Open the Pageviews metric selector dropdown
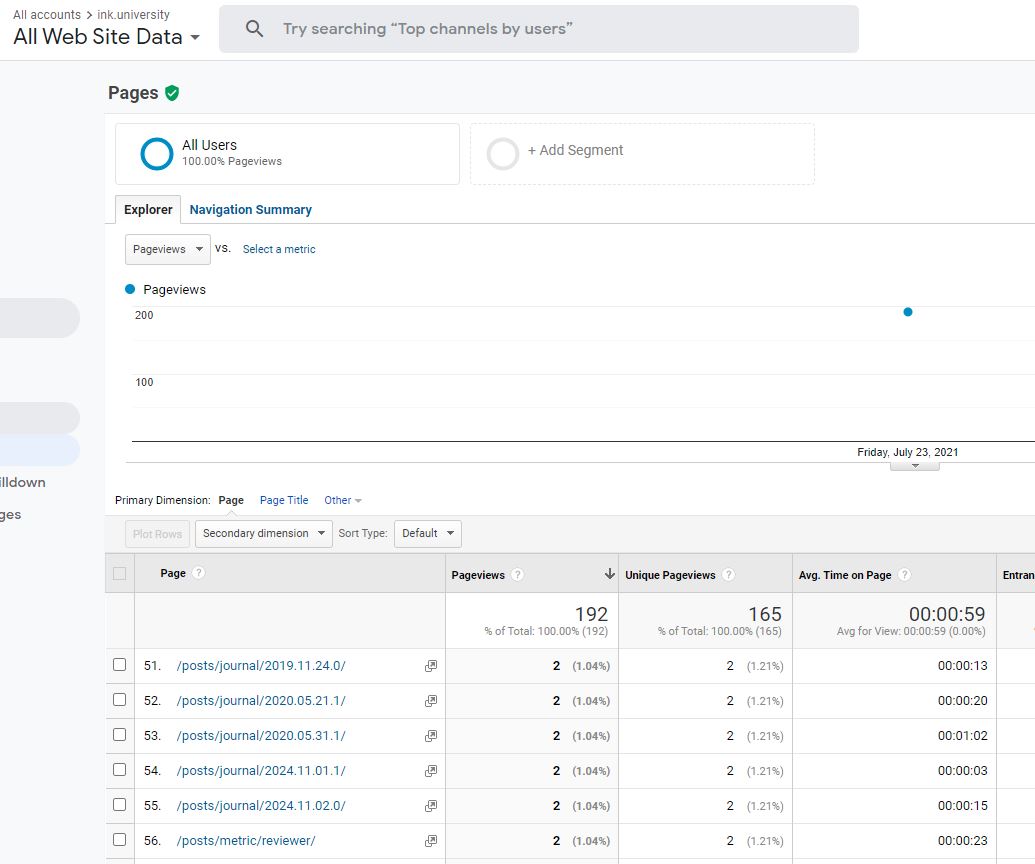This screenshot has width=1035, height=864. pyautogui.click(x=167, y=249)
